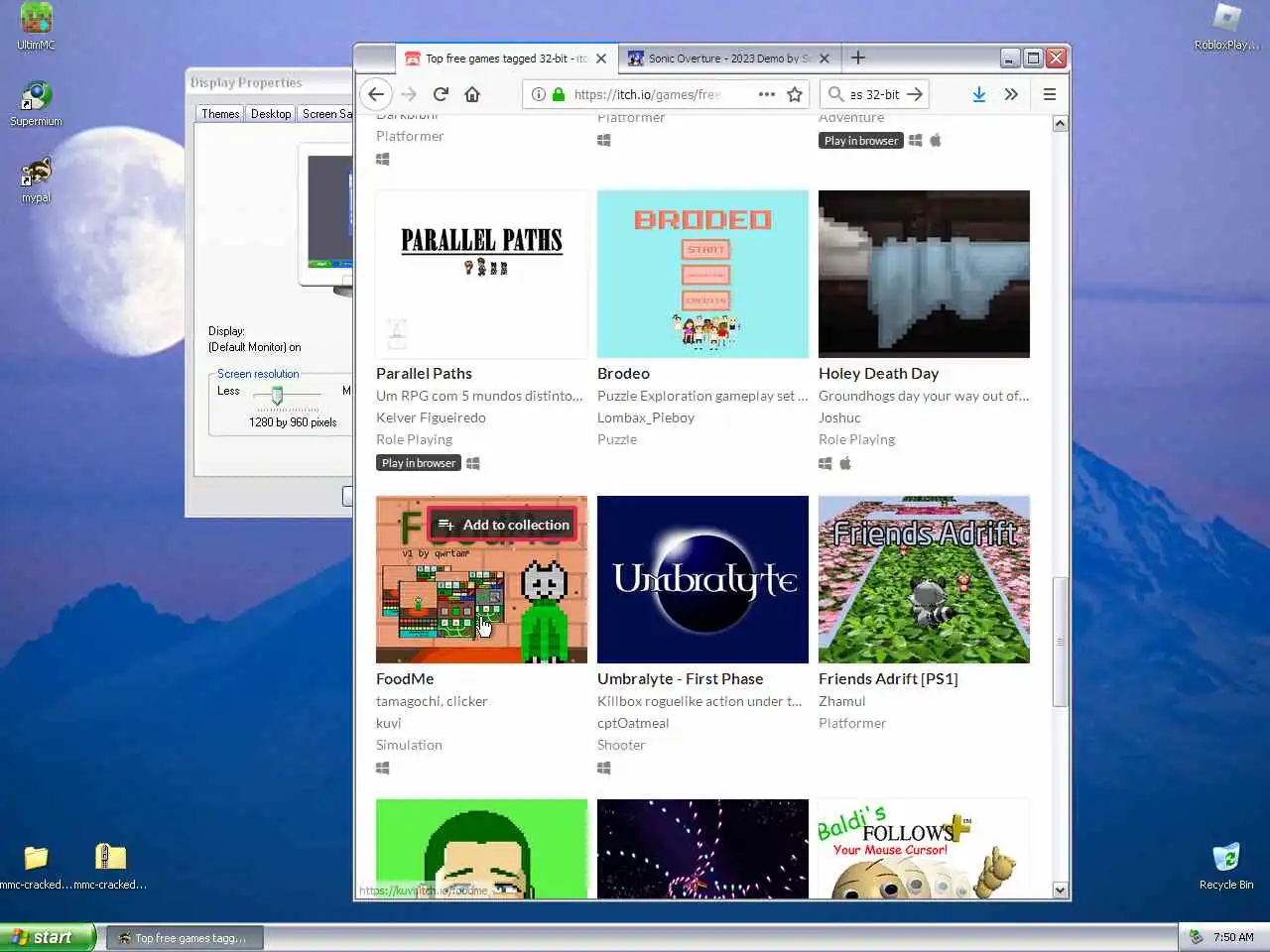Image resolution: width=1270 pixels, height=952 pixels.
Task: Click Play in browser under Parallel Paths
Action: (419, 463)
